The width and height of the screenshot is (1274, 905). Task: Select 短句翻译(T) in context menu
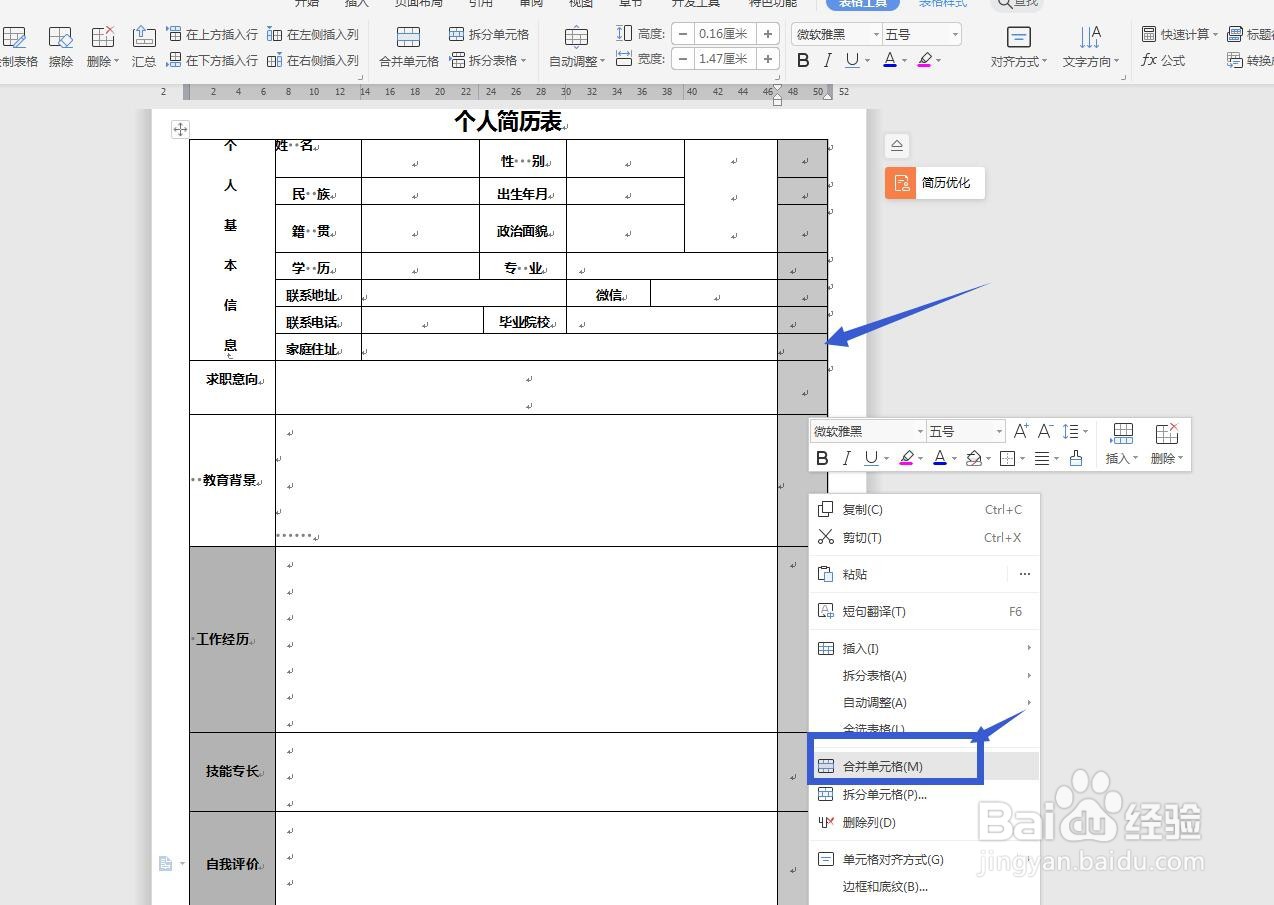click(x=924, y=611)
